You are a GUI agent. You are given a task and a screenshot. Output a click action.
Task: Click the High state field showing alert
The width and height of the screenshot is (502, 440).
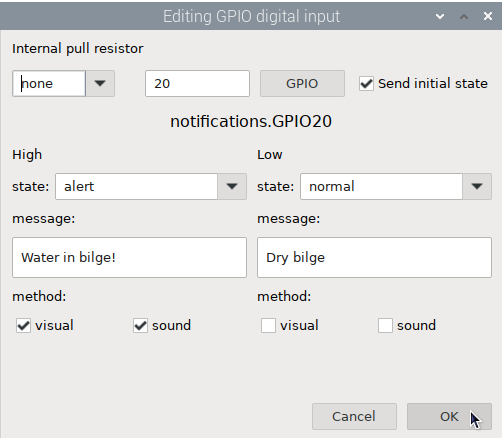(x=136, y=186)
